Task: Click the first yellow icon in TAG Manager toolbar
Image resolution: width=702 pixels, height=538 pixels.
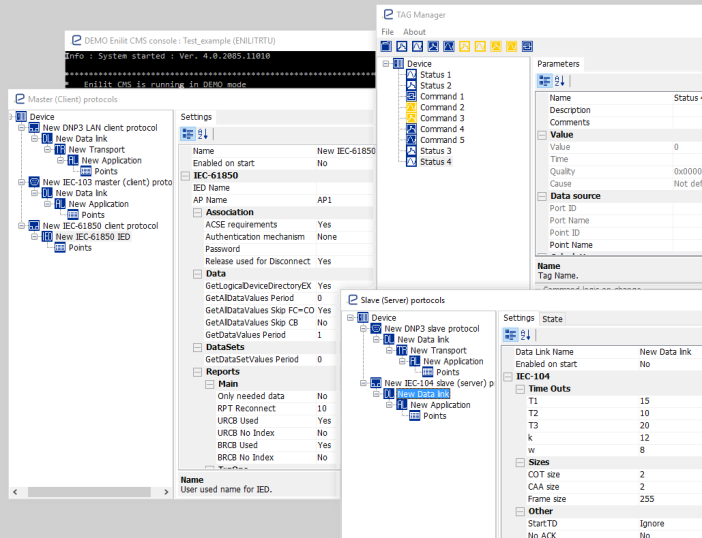Action: point(464,46)
